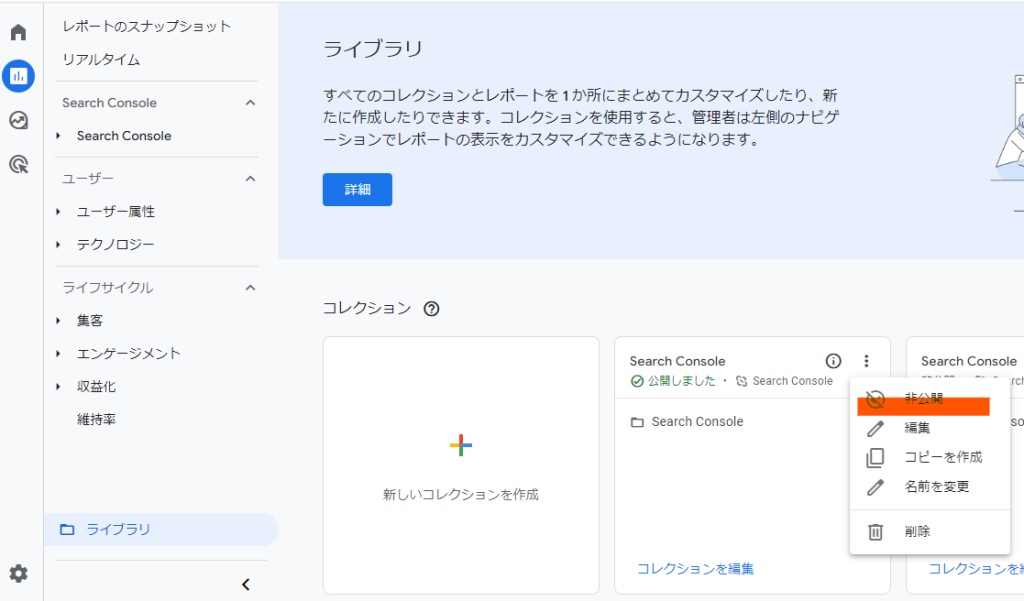Click the コレクション section heading

(x=367, y=308)
